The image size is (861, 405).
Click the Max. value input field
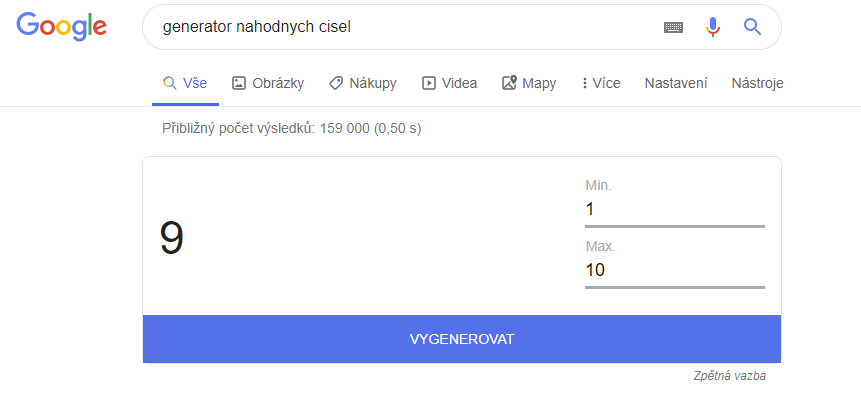pos(674,270)
